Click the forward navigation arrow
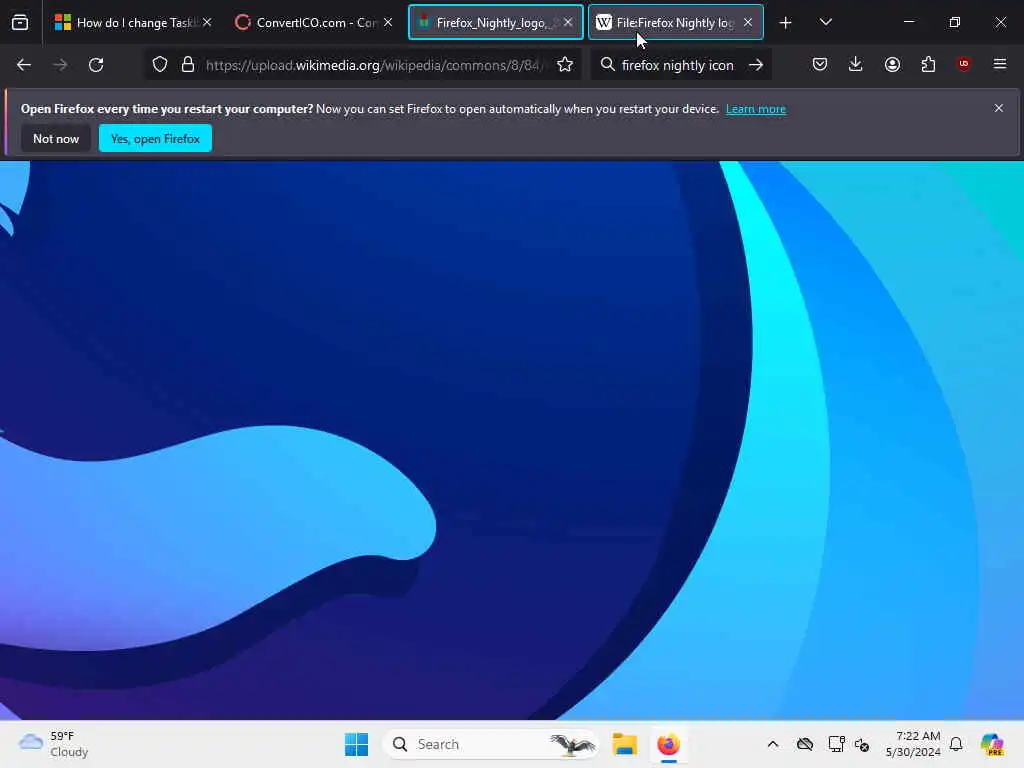Screen dimensions: 1024x768 pos(60,65)
